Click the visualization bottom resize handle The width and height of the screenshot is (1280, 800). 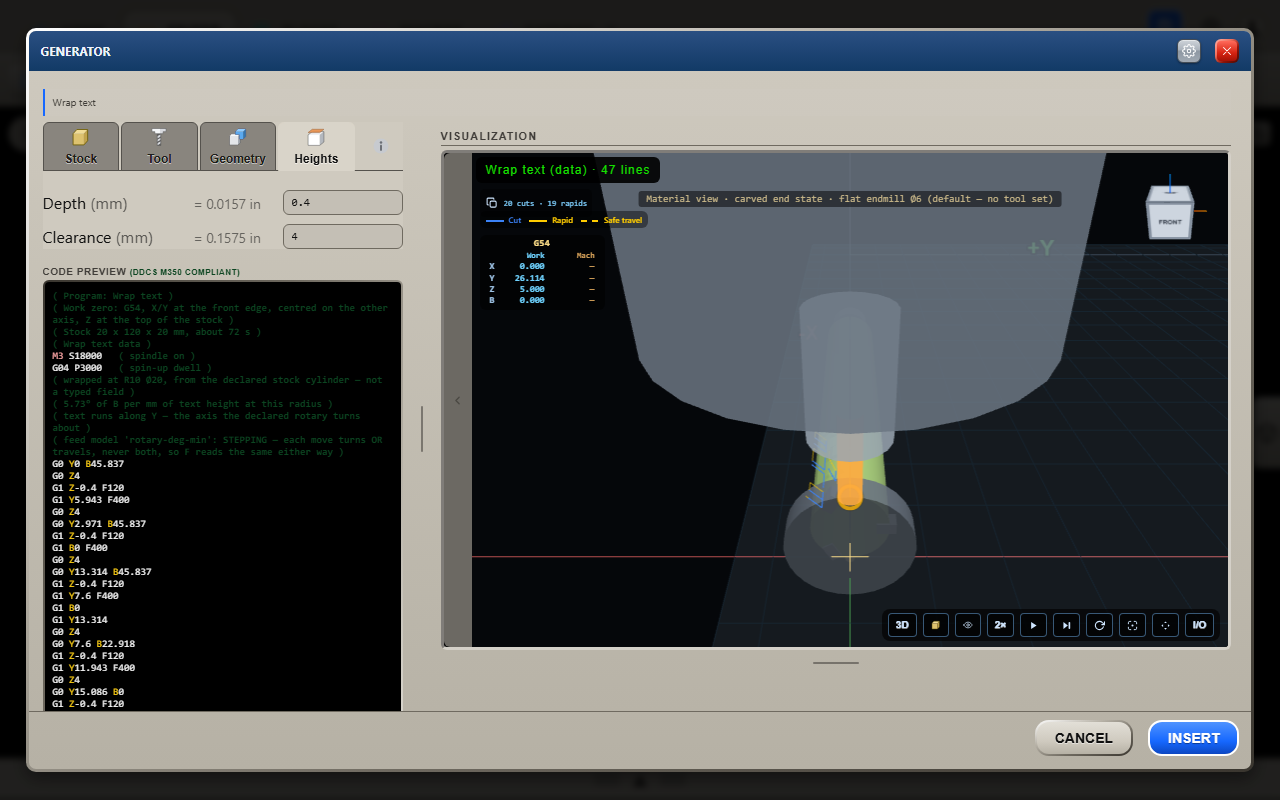(836, 662)
